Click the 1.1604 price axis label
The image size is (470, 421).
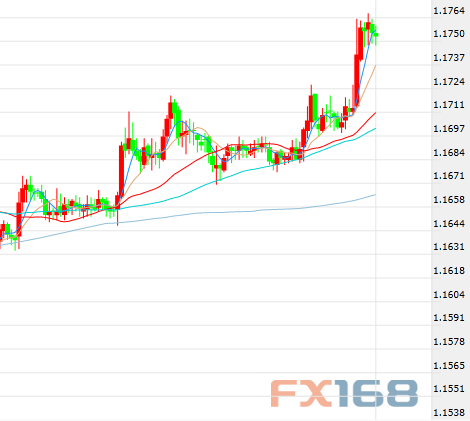pos(449,294)
